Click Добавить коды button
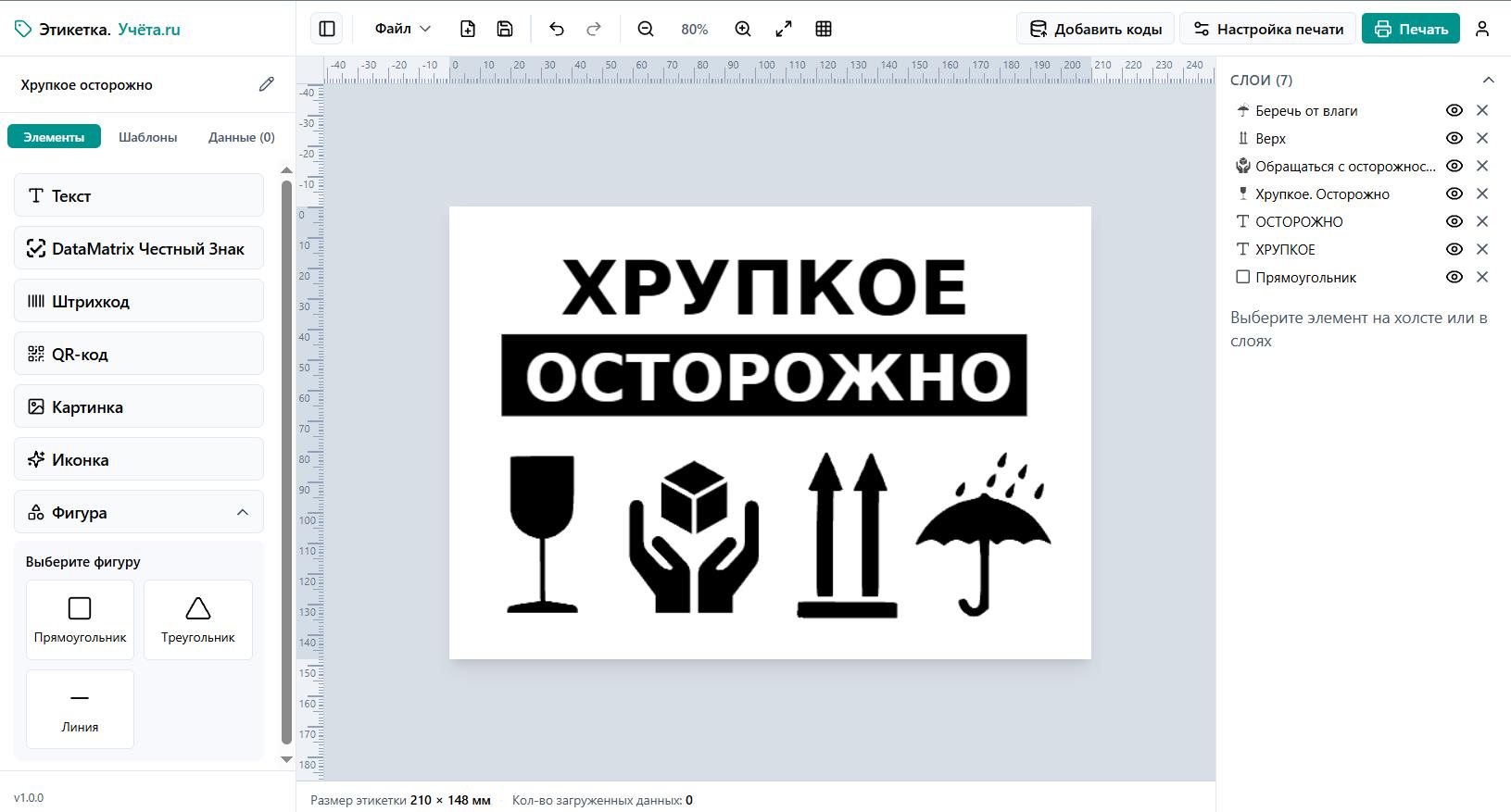Screen dimensions: 1511x812 (1096, 29)
